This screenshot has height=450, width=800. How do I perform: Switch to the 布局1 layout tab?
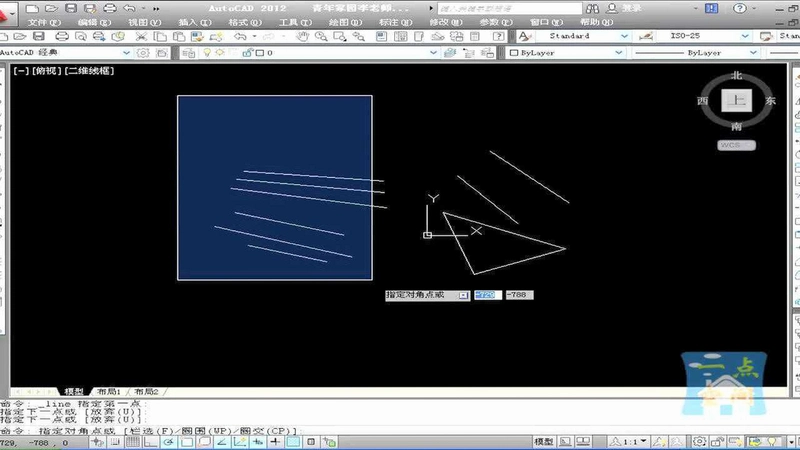109,392
